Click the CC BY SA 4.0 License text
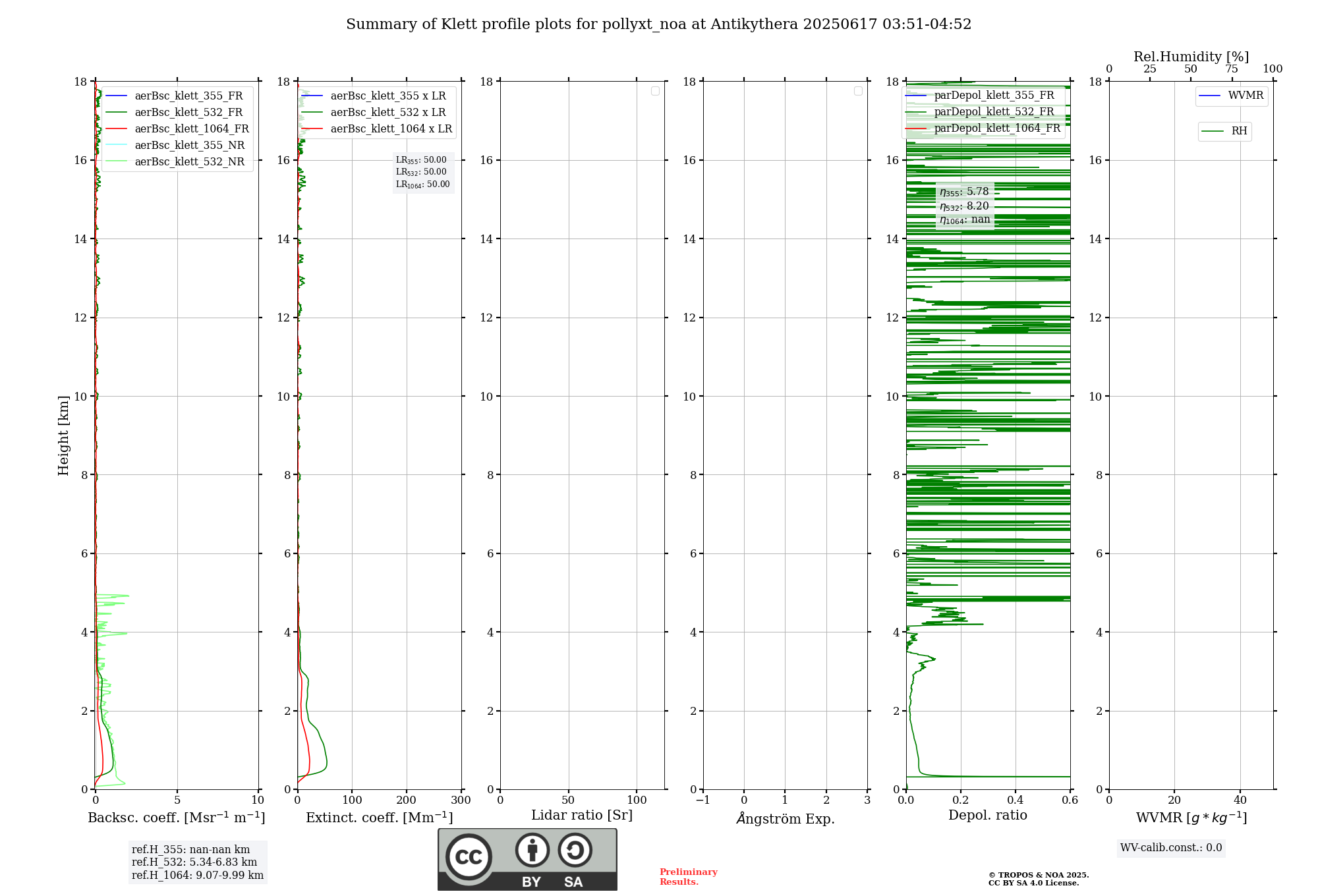This screenshot has width=1318, height=896. [x=1034, y=883]
